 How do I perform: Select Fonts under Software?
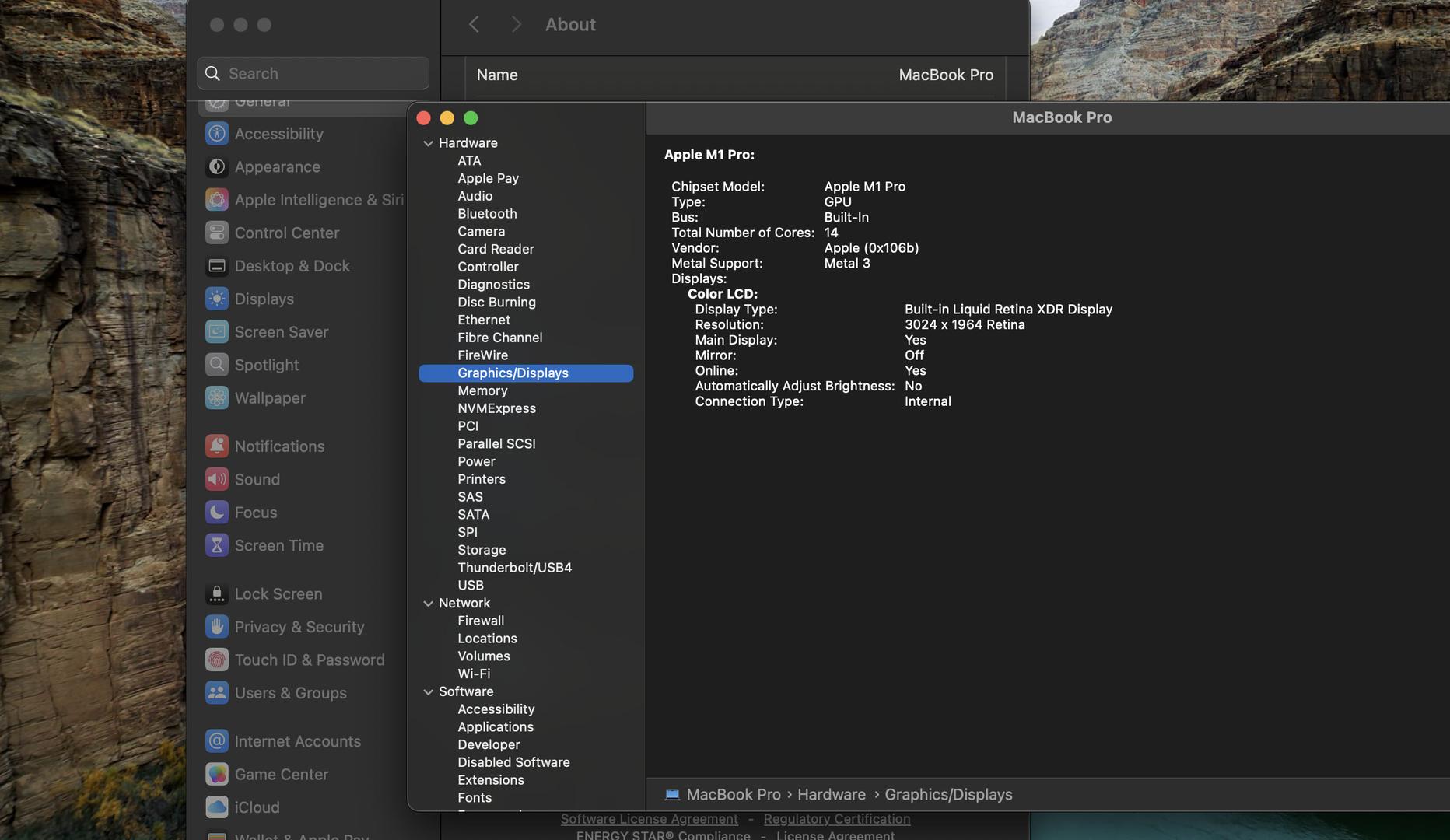point(475,798)
